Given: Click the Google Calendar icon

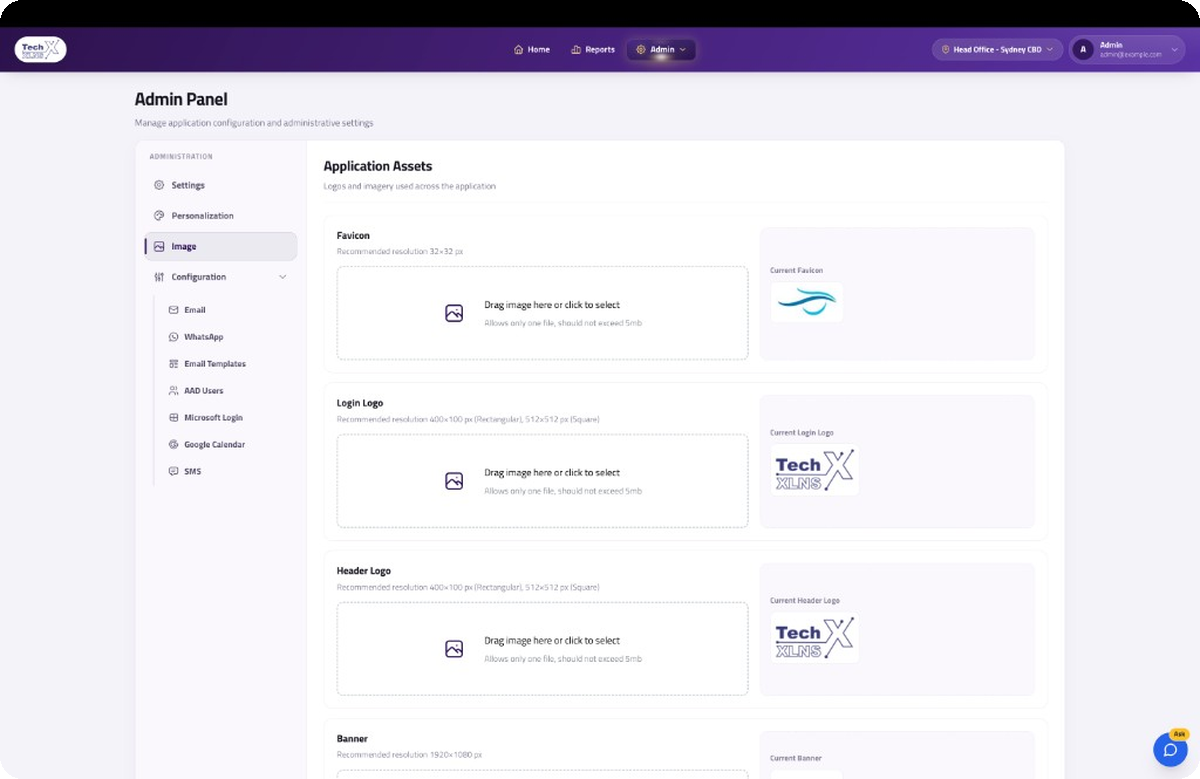Looking at the screenshot, I should coord(174,444).
